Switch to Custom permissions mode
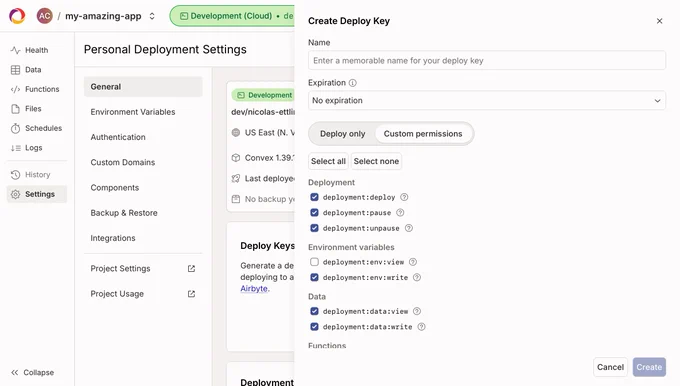 pyautogui.click(x=423, y=134)
